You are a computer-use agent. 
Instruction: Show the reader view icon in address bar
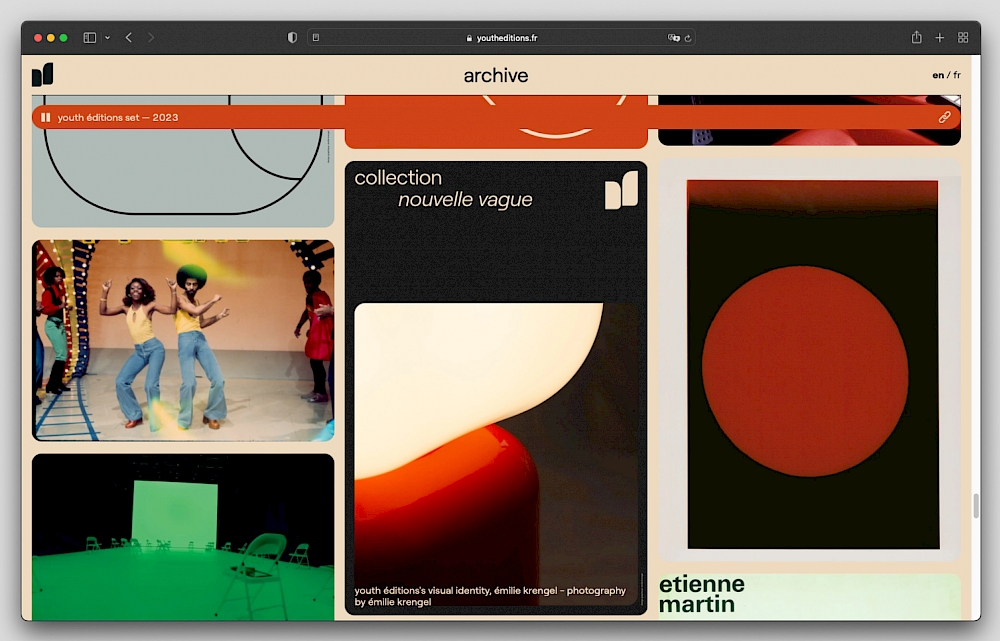coord(316,38)
